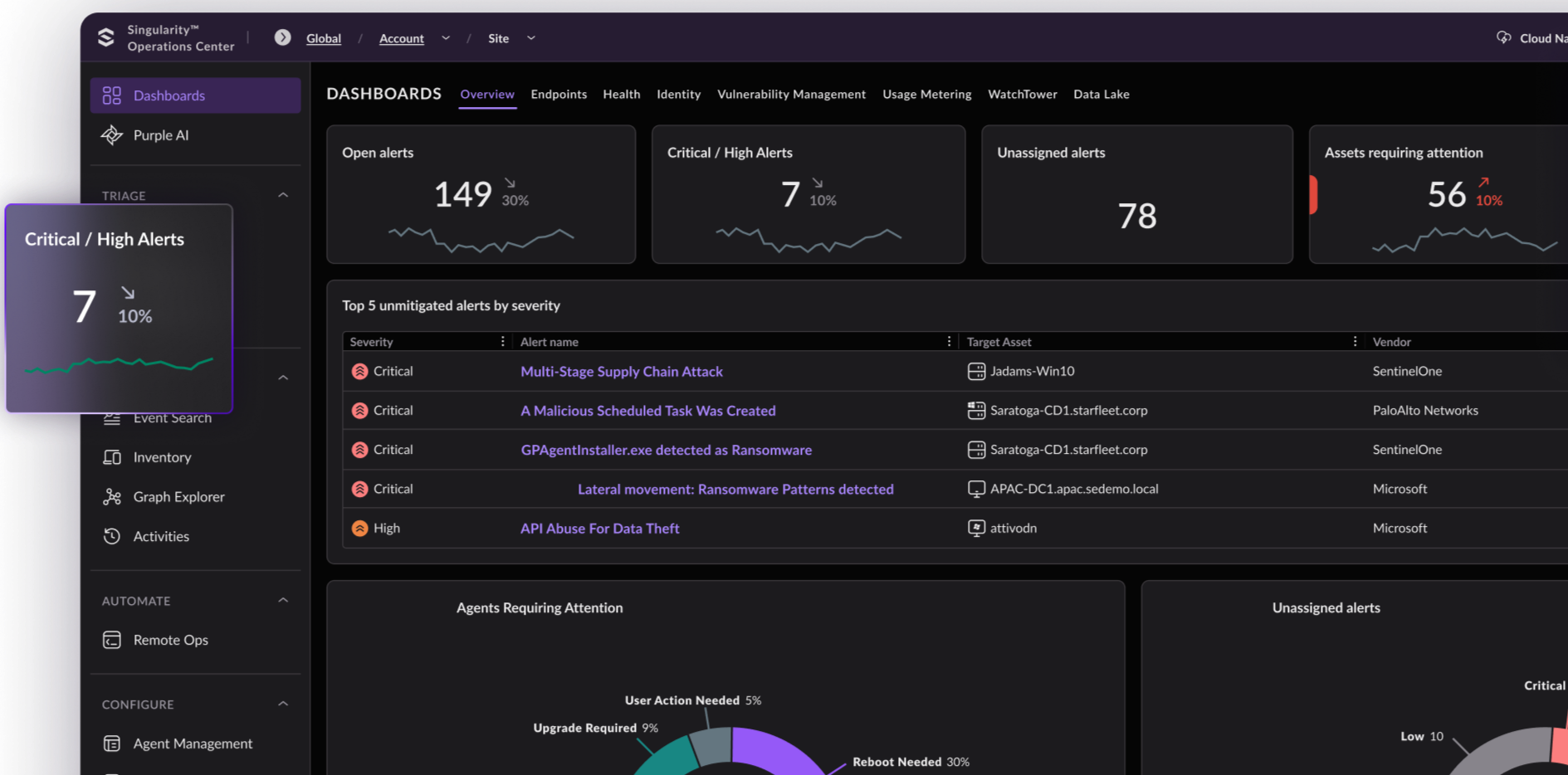Click the asset icon beside APAC-DC1.apac.sedemo.local
Image resolution: width=1568 pixels, height=775 pixels.
(x=976, y=489)
